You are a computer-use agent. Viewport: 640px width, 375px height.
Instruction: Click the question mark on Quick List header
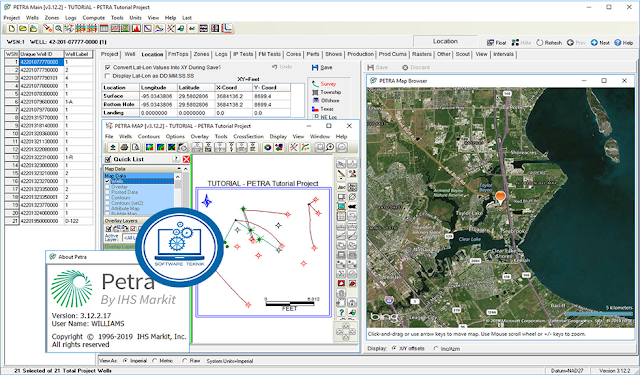pos(176,159)
